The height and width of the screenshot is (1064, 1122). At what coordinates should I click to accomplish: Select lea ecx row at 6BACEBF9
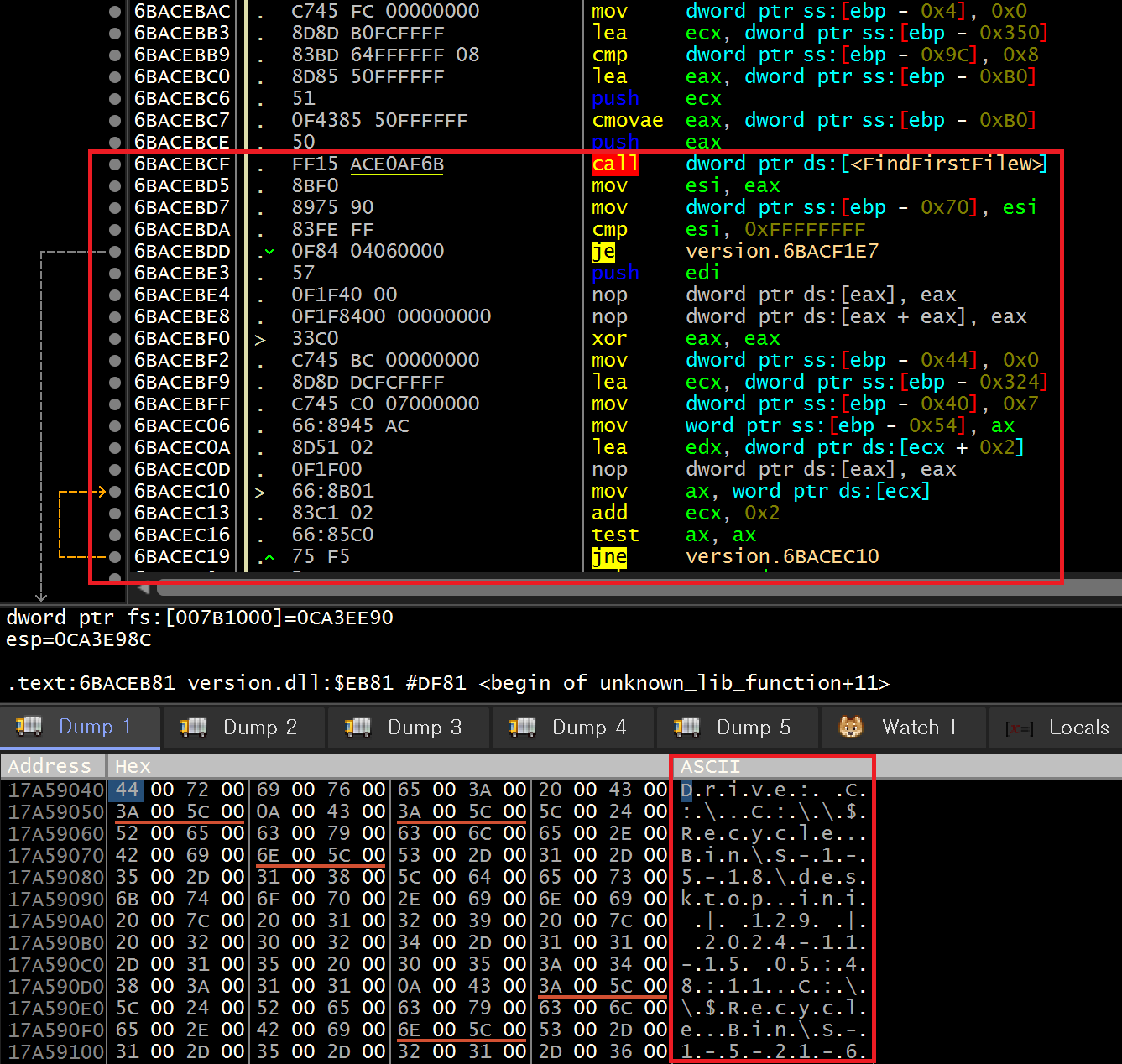click(x=624, y=383)
